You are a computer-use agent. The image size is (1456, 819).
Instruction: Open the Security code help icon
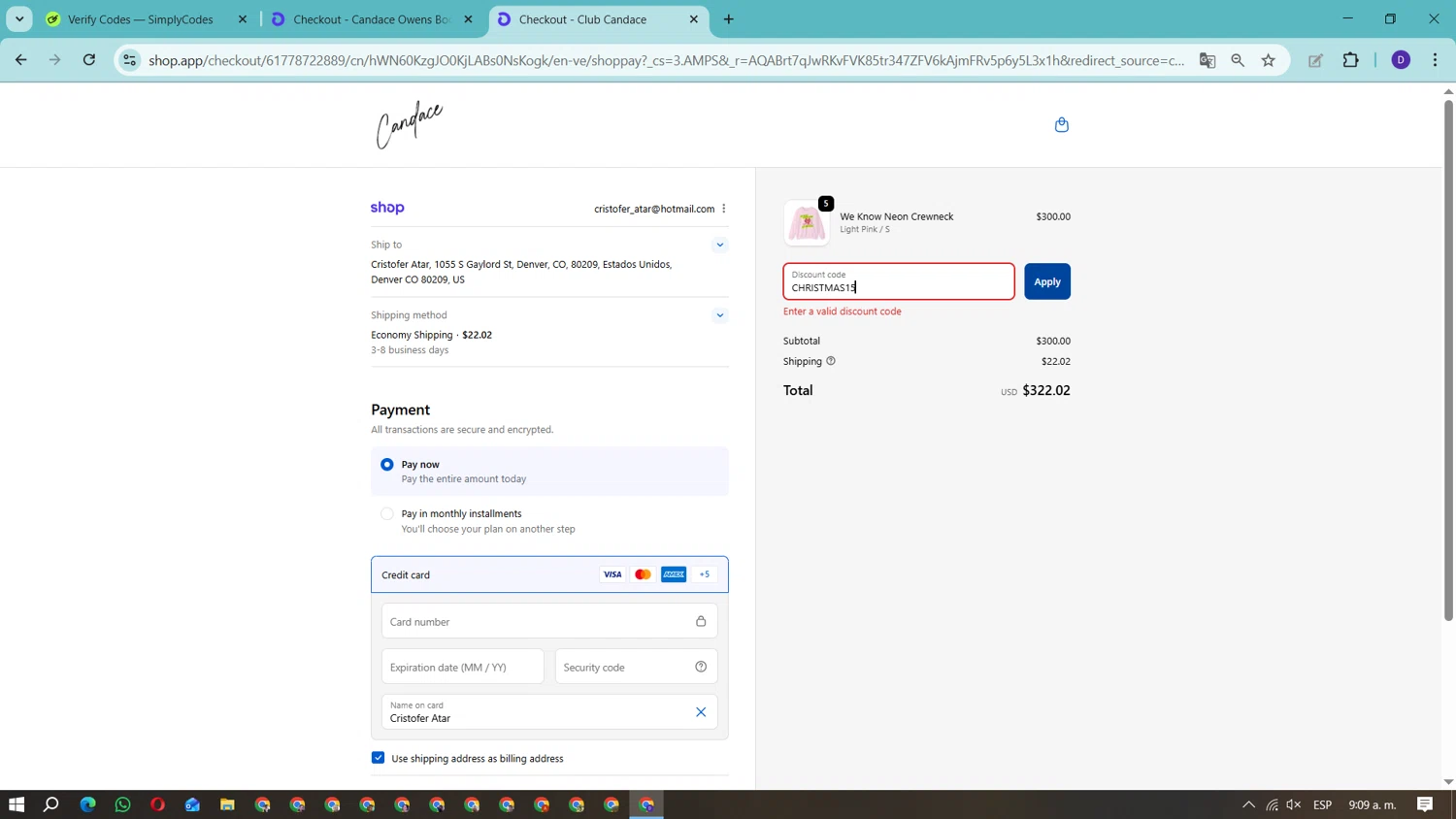[701, 667]
